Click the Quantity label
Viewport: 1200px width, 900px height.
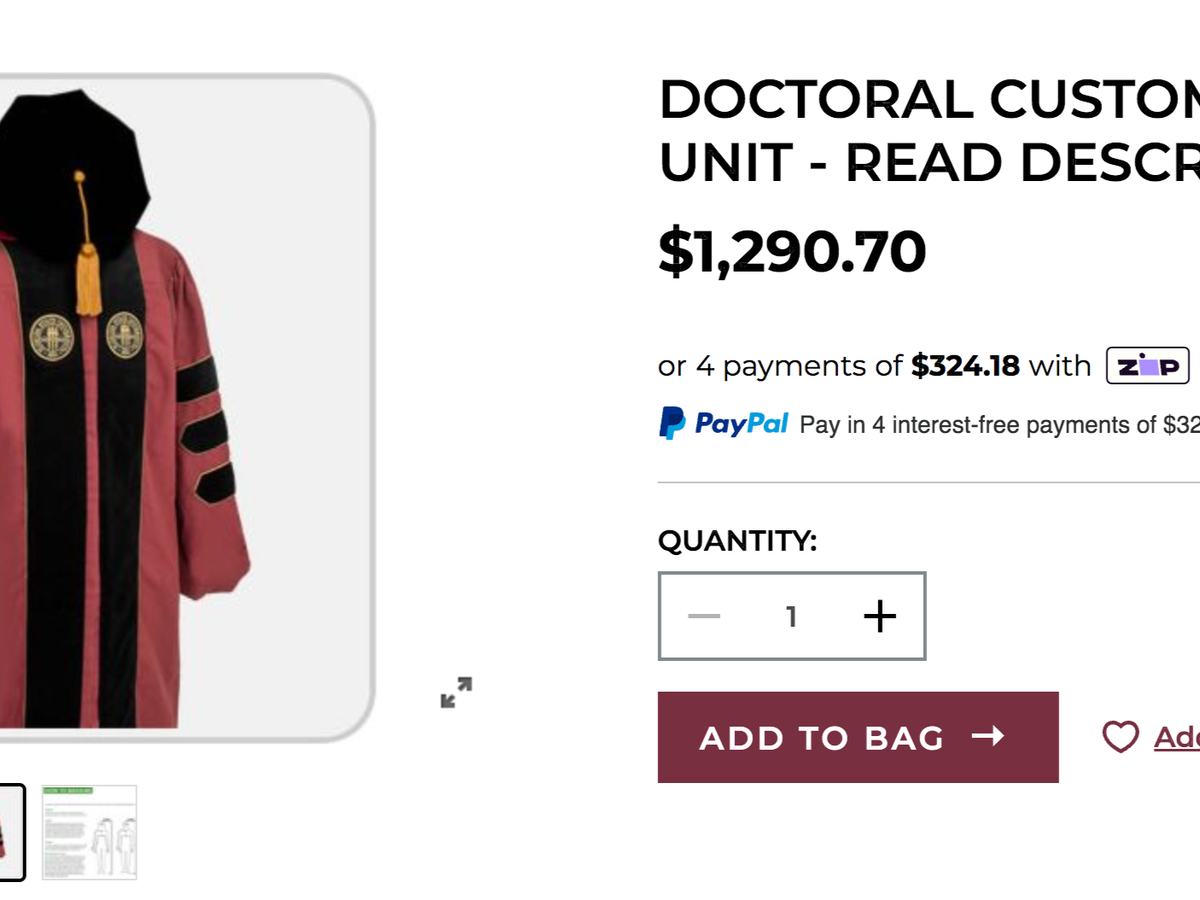coord(737,541)
